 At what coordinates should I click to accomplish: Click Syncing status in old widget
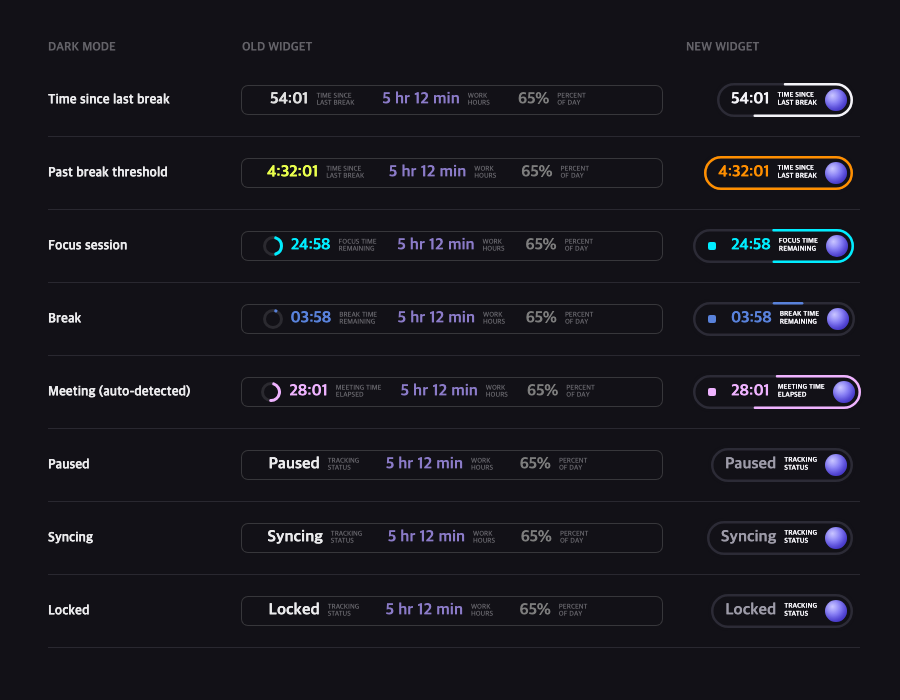click(295, 536)
